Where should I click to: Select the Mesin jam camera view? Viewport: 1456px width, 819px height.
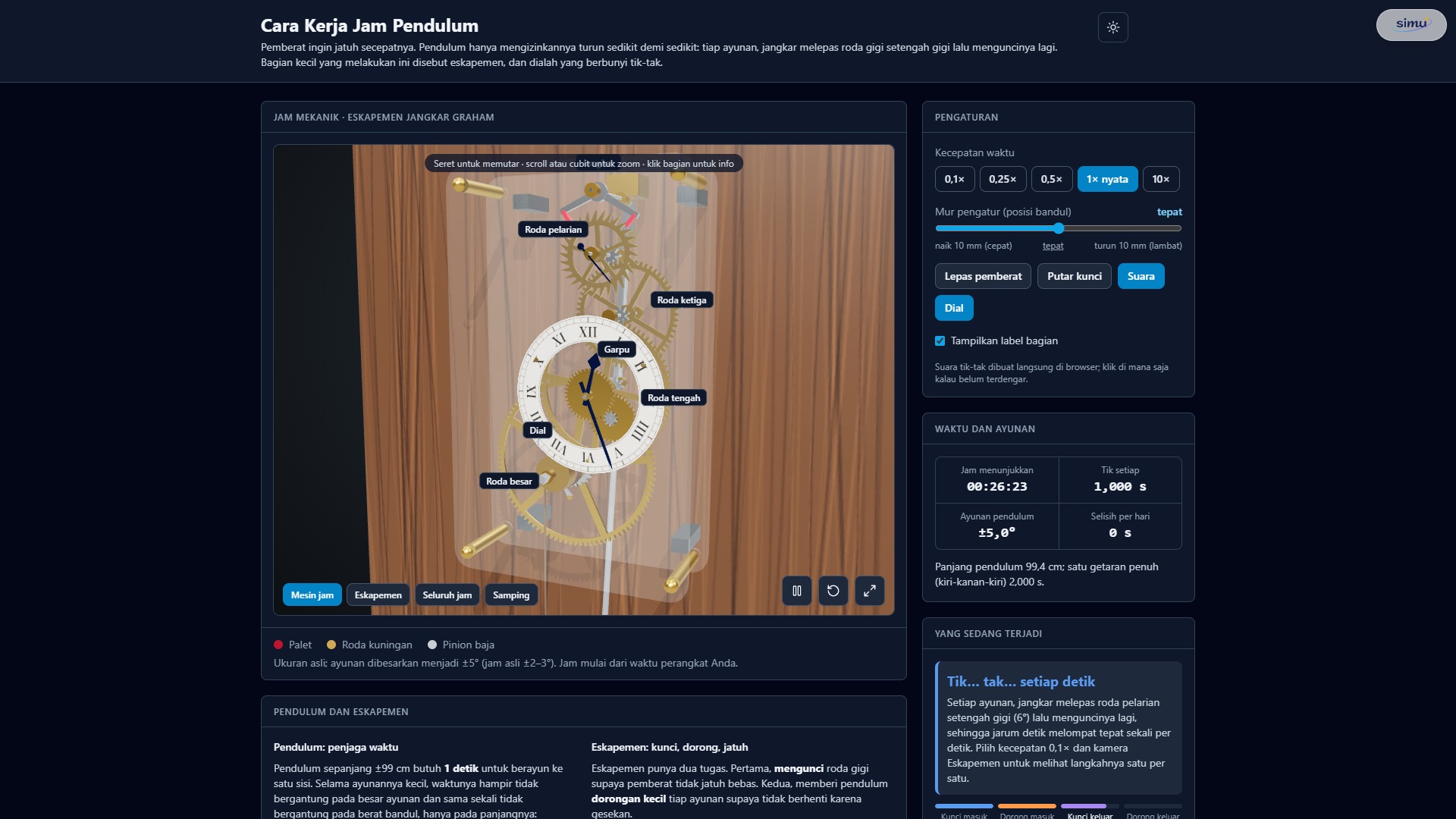[312, 595]
